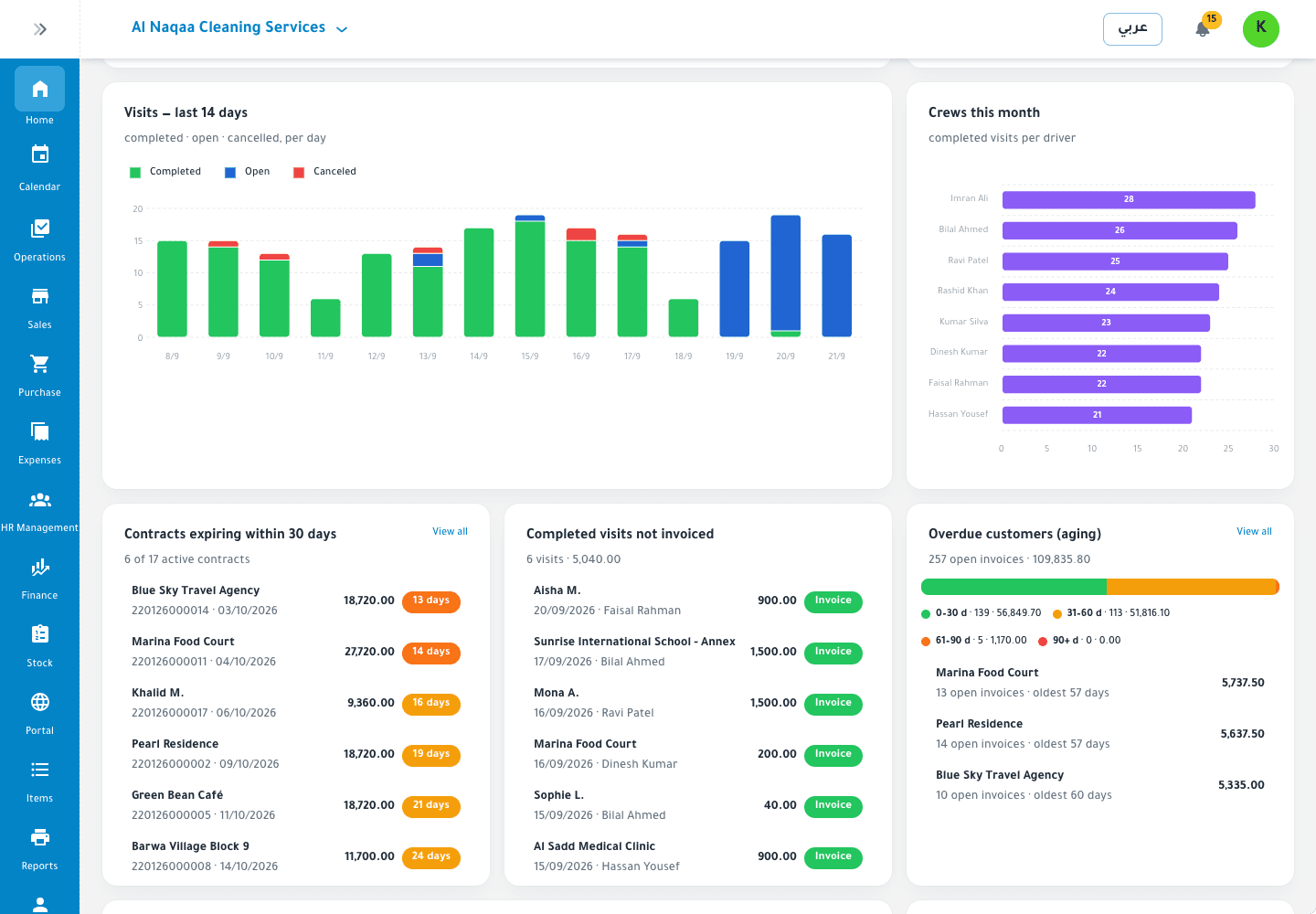The width and height of the screenshot is (1316, 914).
Task: Switch language with the عربي button
Action: 1132,29
